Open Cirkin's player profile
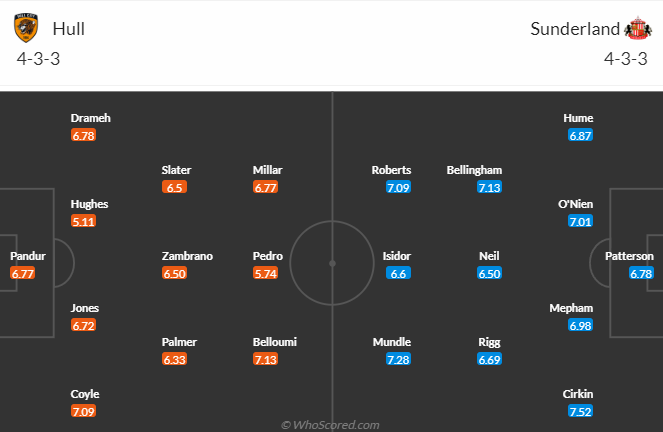This screenshot has width=663, height=432. click(579, 394)
